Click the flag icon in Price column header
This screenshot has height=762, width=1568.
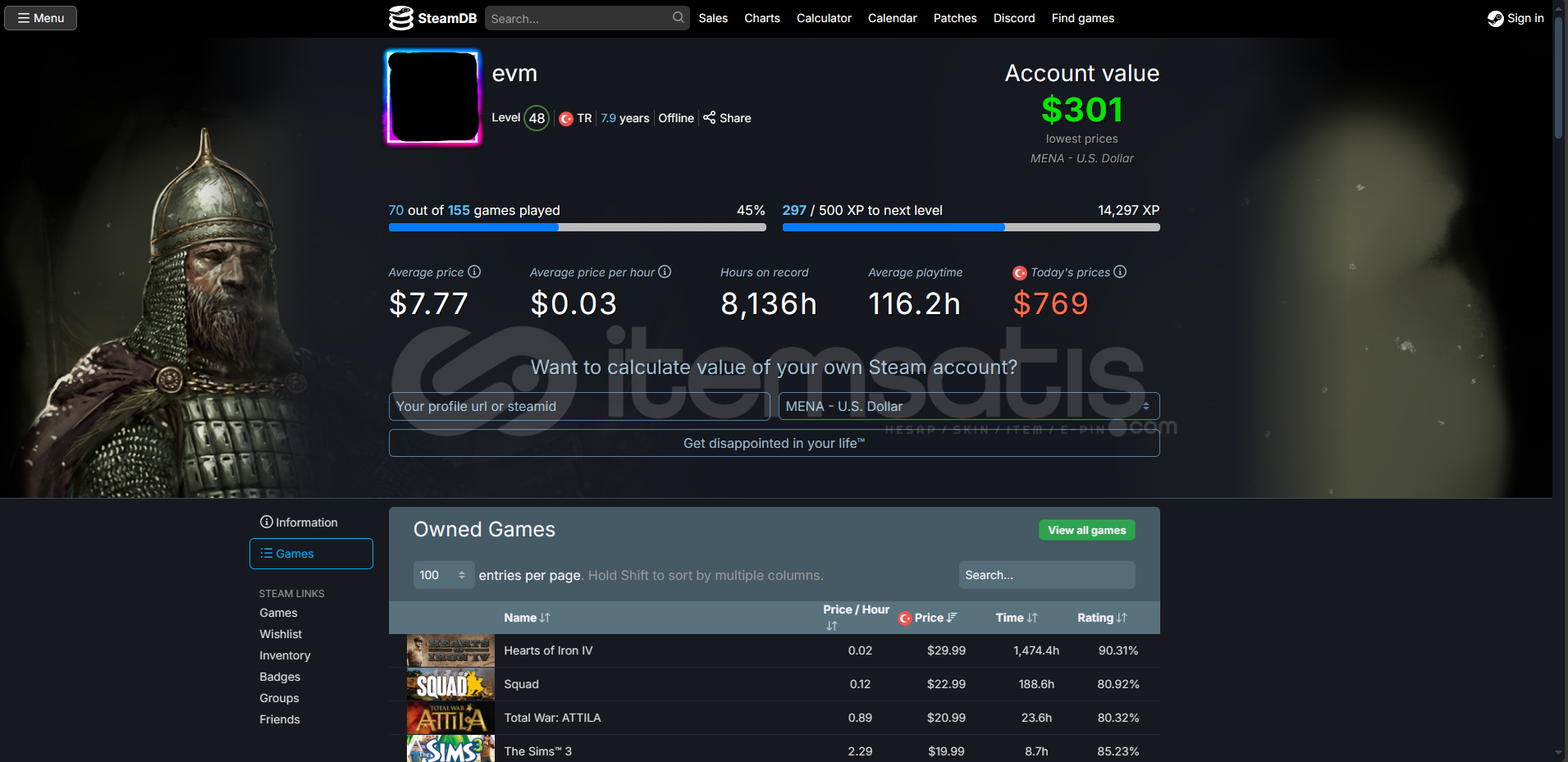tap(905, 618)
